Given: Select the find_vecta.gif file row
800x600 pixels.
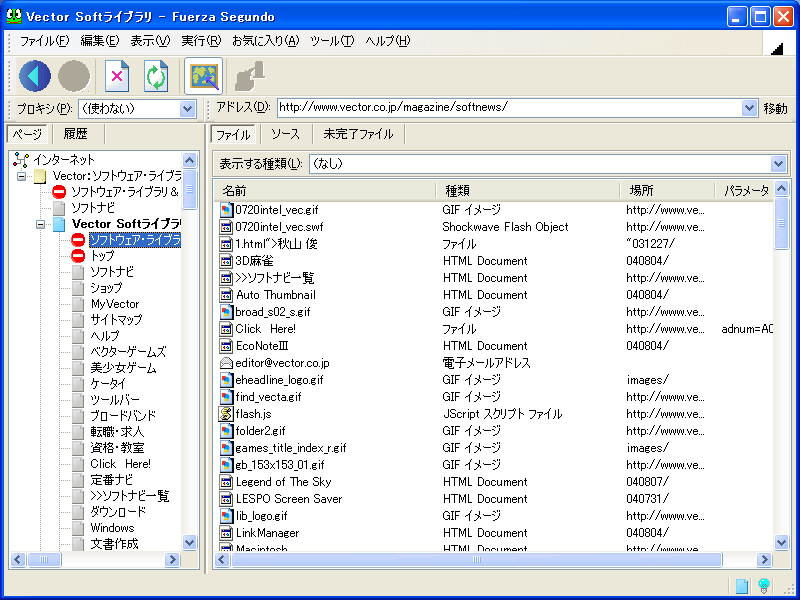Looking at the screenshot, I should pos(493,397).
